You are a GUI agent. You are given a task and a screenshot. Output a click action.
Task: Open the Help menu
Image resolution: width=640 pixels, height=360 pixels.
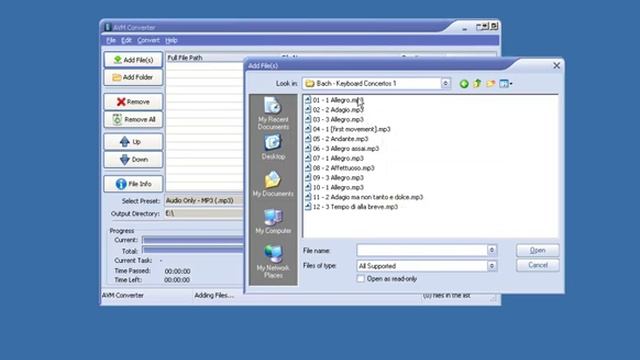point(171,40)
